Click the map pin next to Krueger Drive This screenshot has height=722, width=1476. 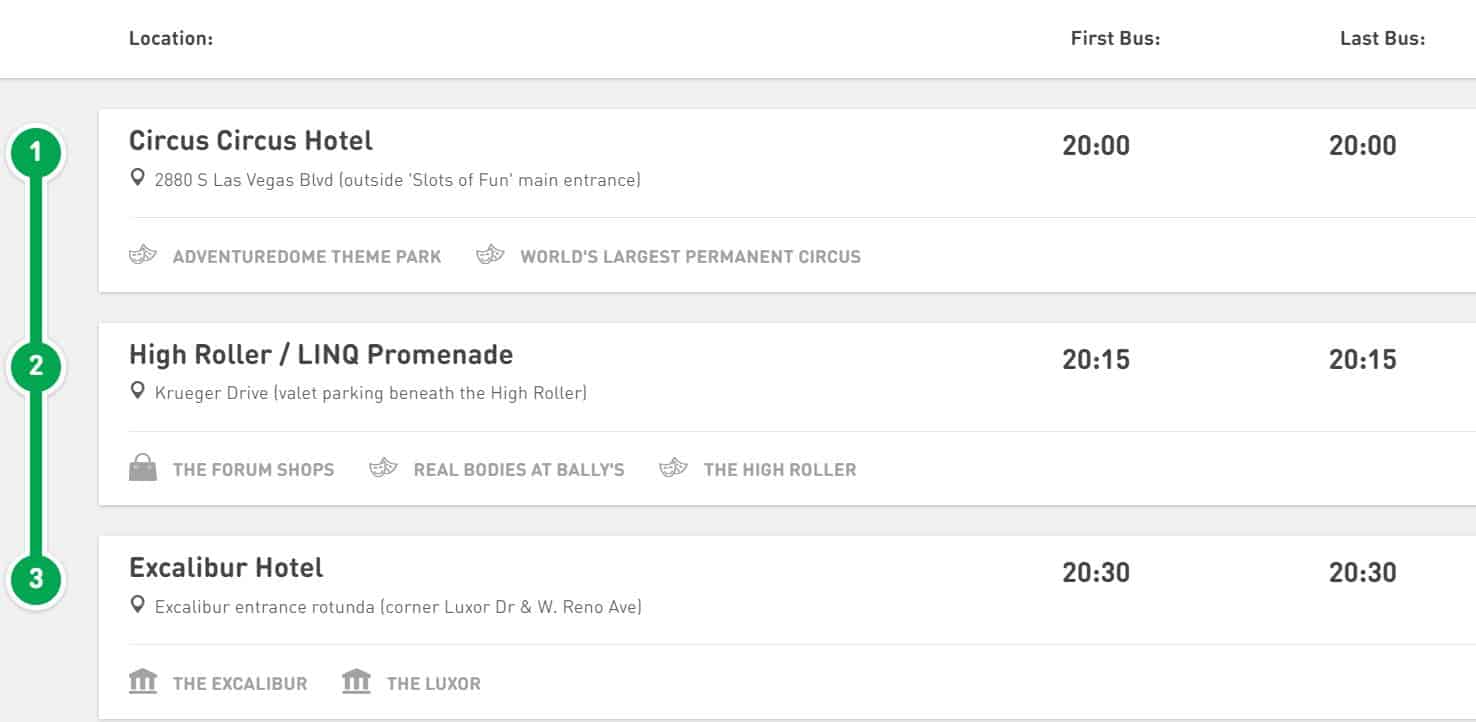click(x=138, y=392)
